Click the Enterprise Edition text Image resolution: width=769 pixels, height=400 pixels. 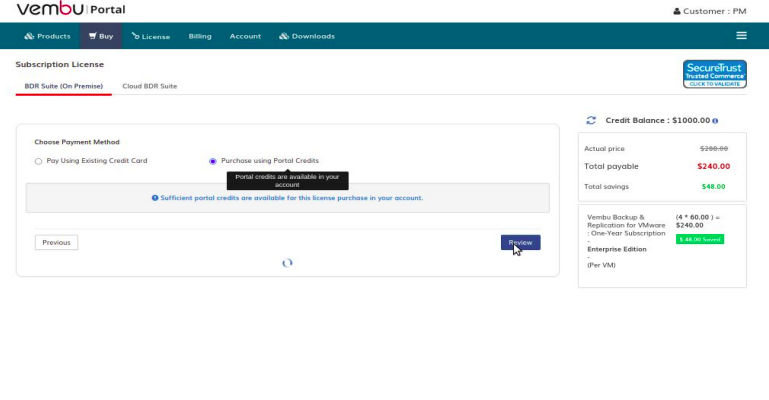[x=617, y=249]
